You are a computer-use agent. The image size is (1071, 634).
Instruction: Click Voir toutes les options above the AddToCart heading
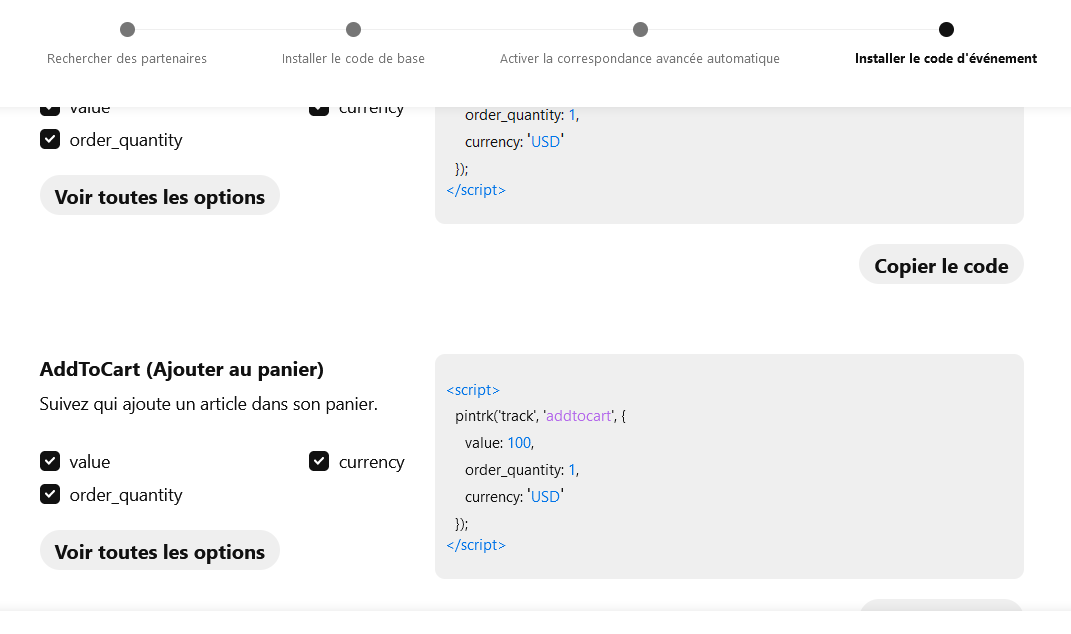[160, 195]
